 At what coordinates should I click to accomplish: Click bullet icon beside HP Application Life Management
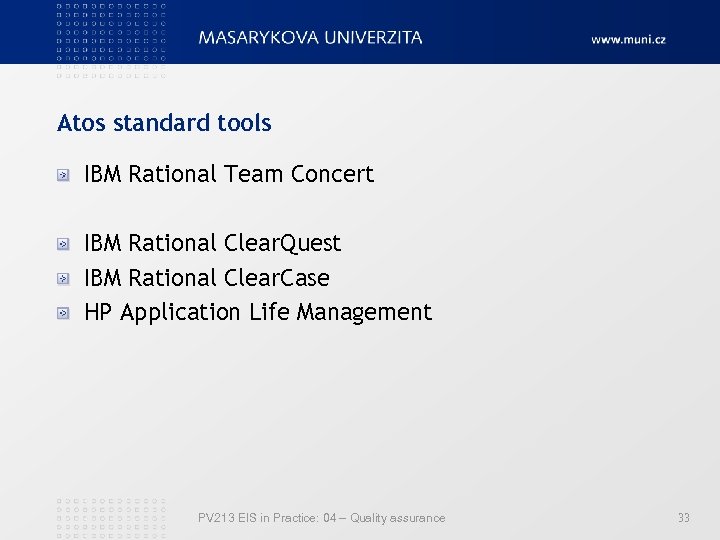click(63, 313)
